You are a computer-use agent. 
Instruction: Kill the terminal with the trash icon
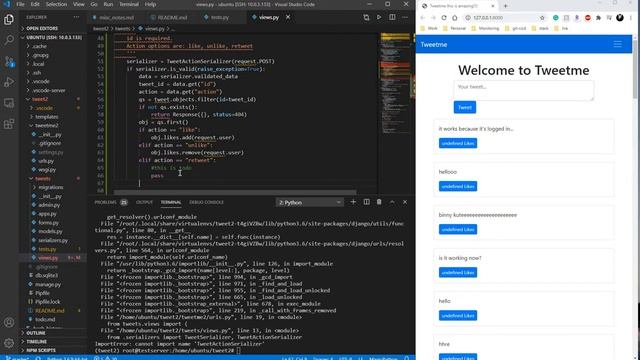point(379,202)
